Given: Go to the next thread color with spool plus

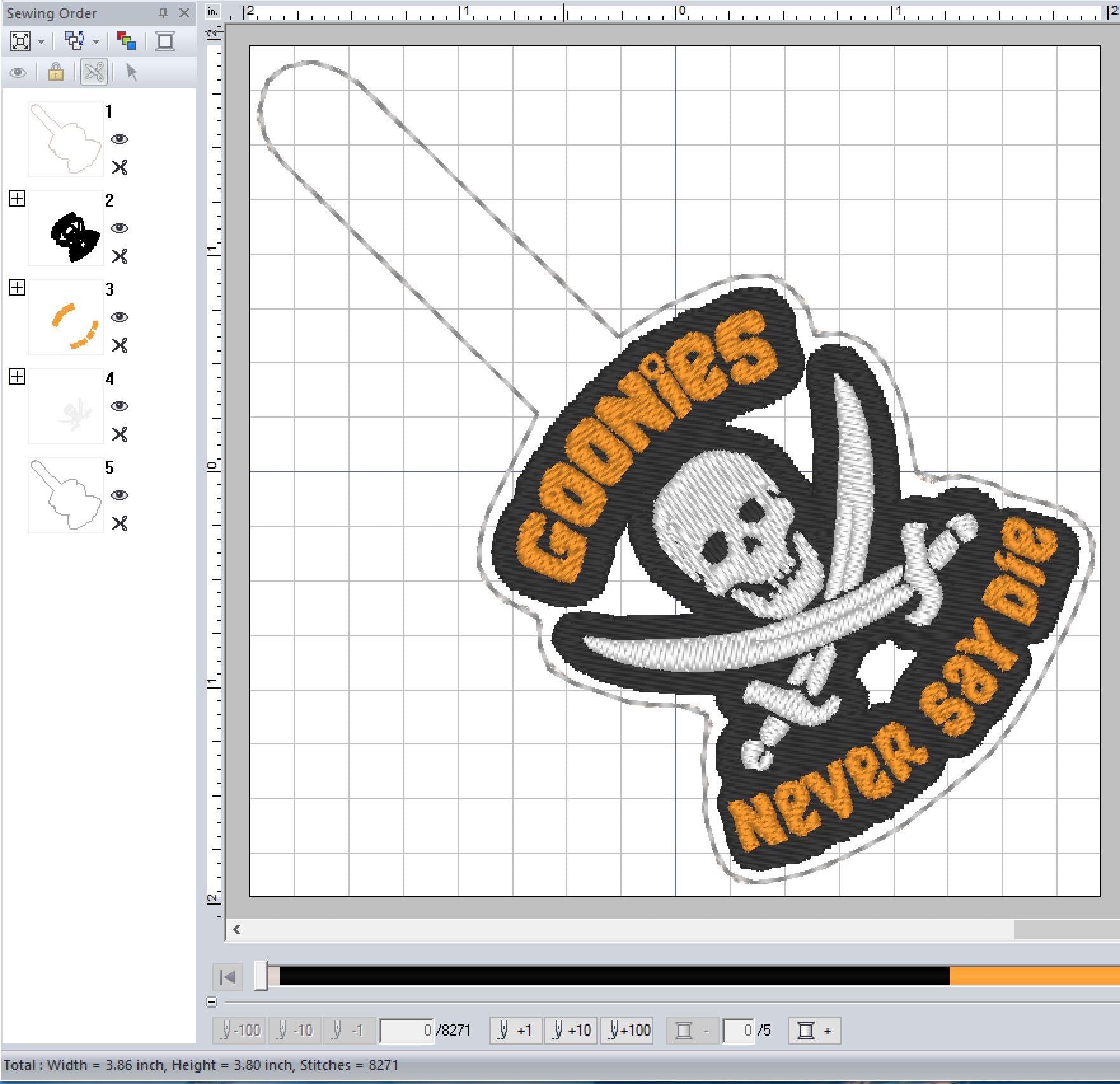Looking at the screenshot, I should click(x=815, y=1030).
